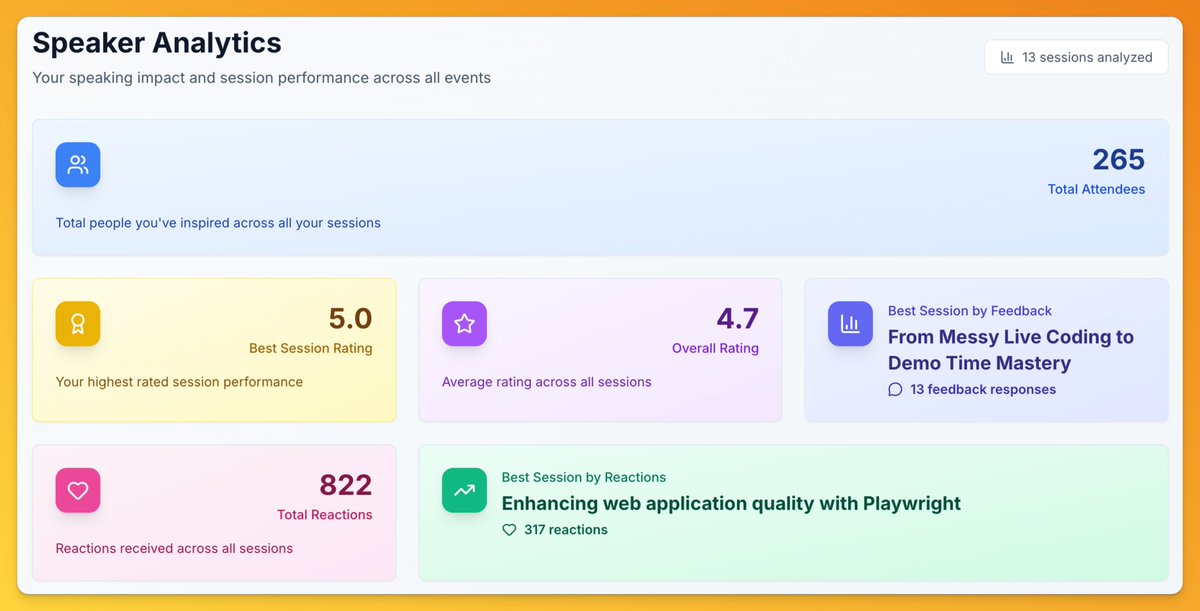This screenshot has width=1200, height=611.
Task: Click the analytics icon in the sessions analyzed badge
Action: pyautogui.click(x=1006, y=57)
